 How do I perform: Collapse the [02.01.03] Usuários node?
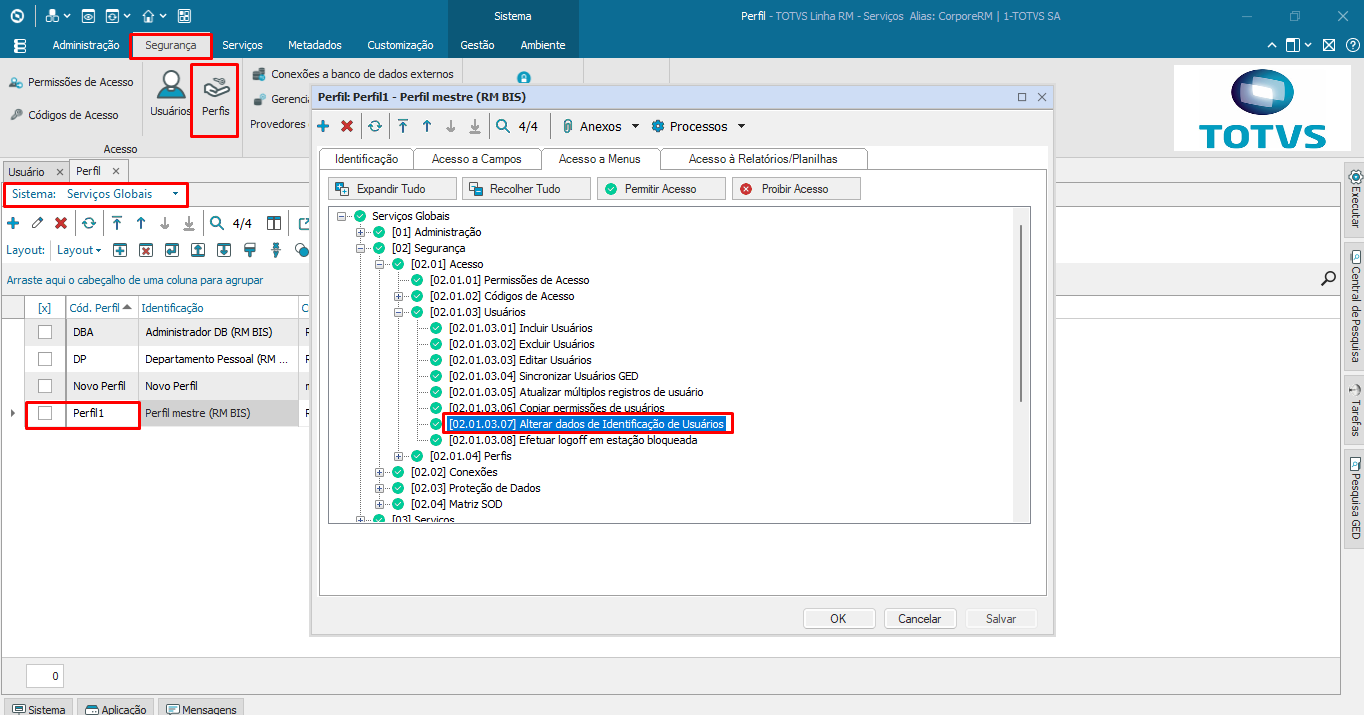click(399, 312)
